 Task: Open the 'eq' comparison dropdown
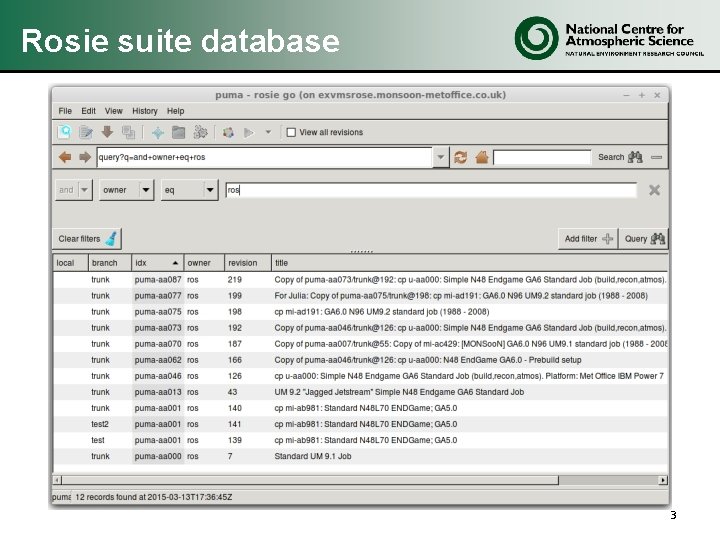[189, 190]
